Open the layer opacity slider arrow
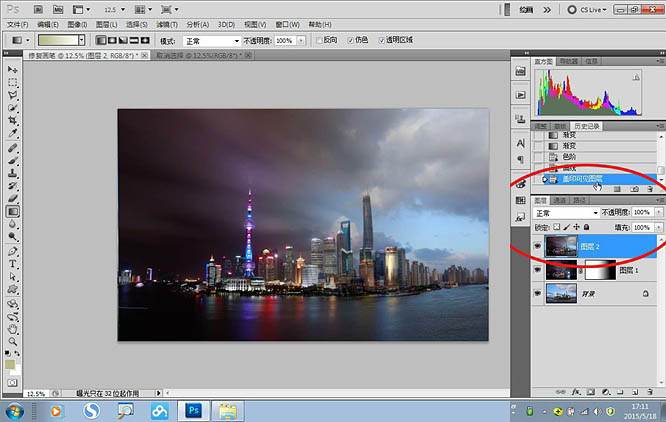 pyautogui.click(x=659, y=212)
